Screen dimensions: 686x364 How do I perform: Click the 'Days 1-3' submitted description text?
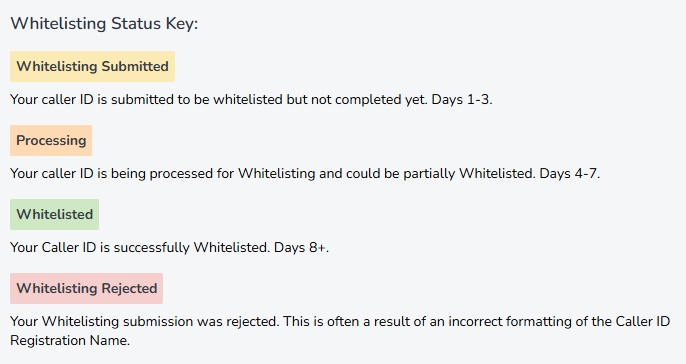pos(251,100)
